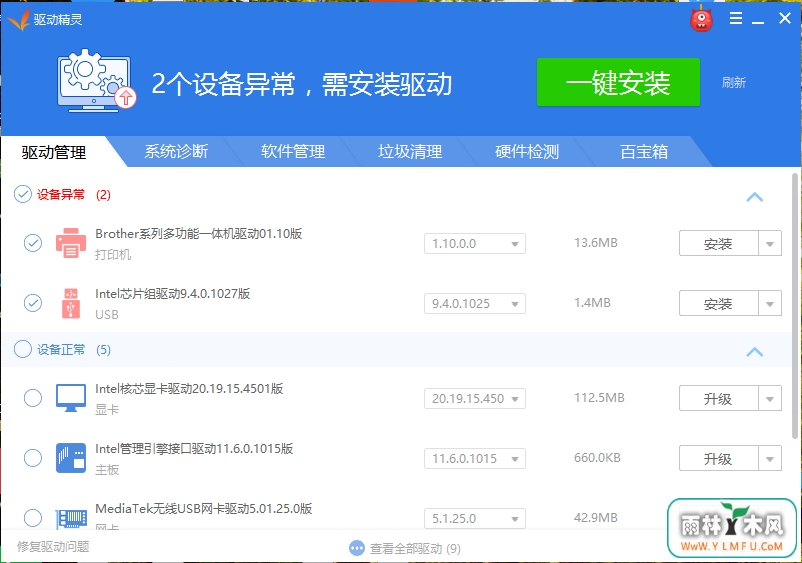
Task: Open version dropdown 11.6.0.1015 for management engine
Action: pyautogui.click(x=475, y=459)
